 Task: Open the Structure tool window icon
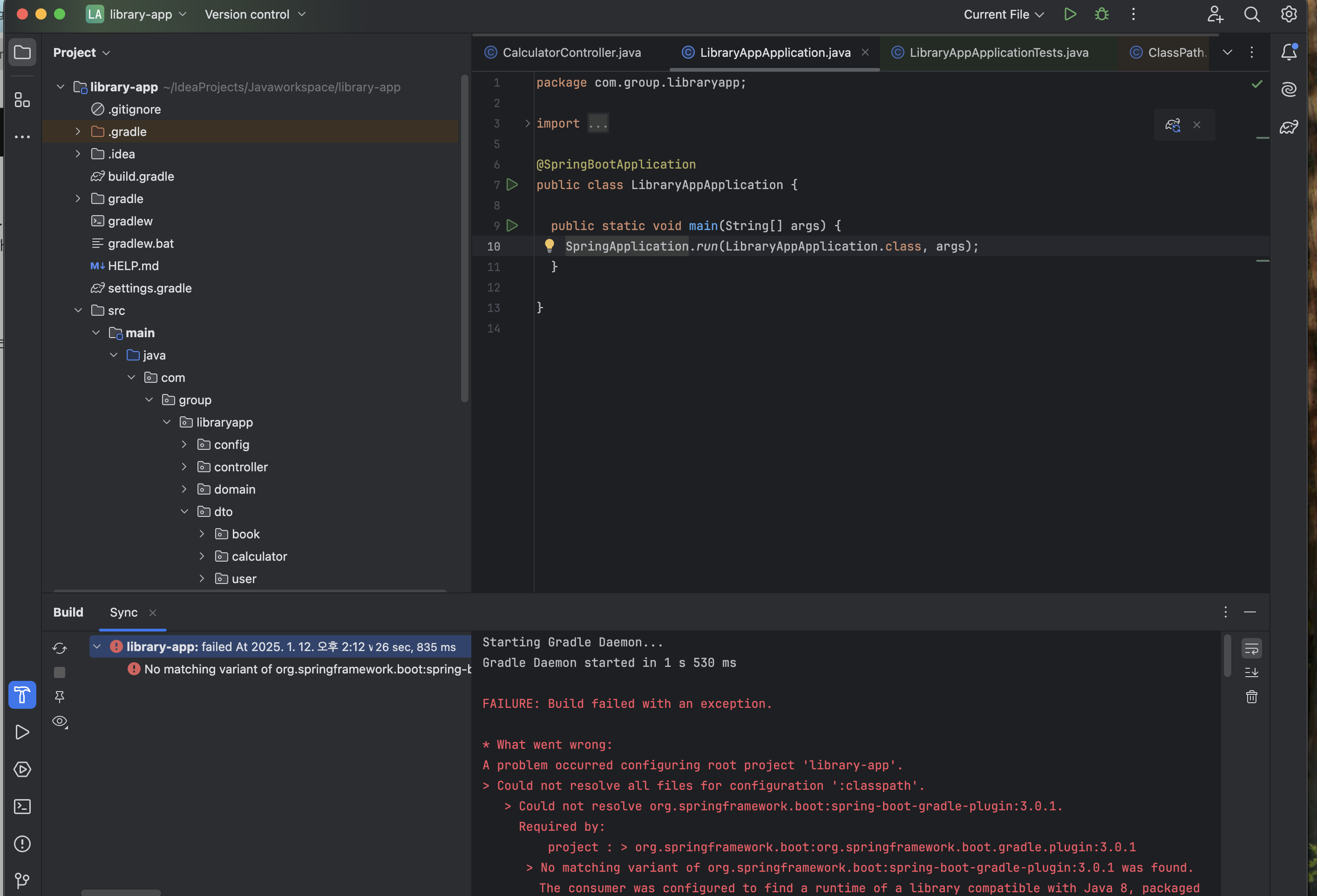pos(22,100)
